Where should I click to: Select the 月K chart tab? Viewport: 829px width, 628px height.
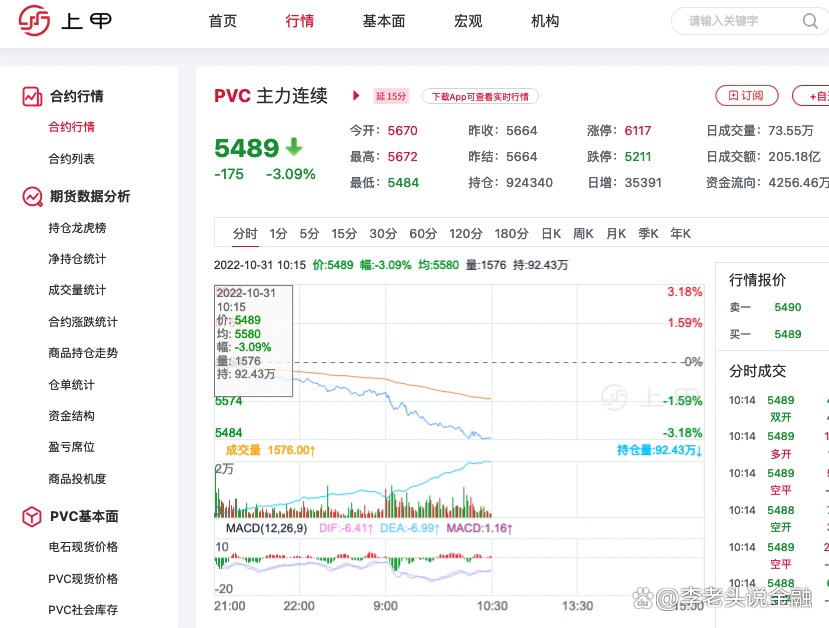point(616,234)
